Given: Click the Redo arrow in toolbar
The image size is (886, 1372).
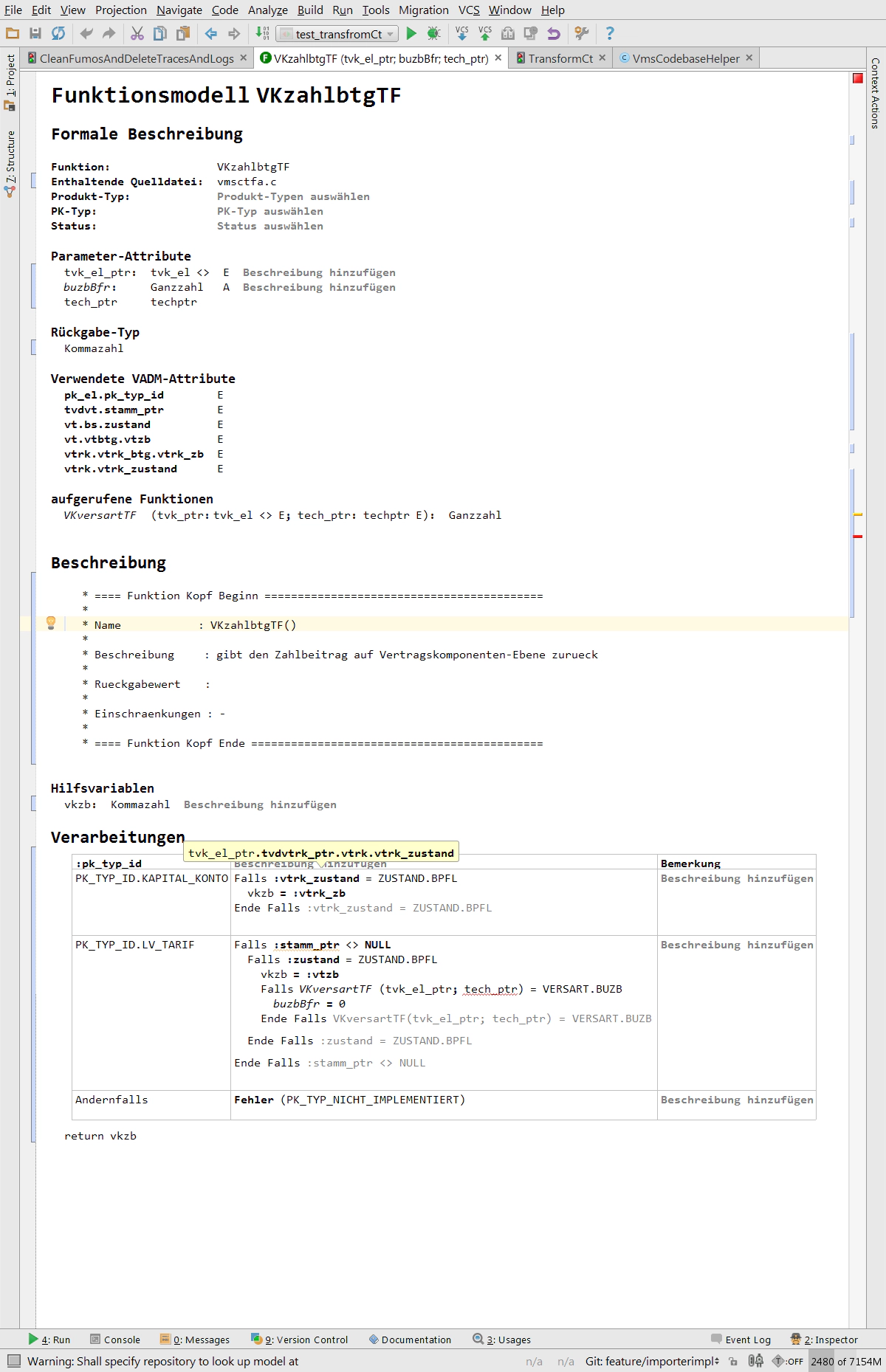Looking at the screenshot, I should 109,33.
